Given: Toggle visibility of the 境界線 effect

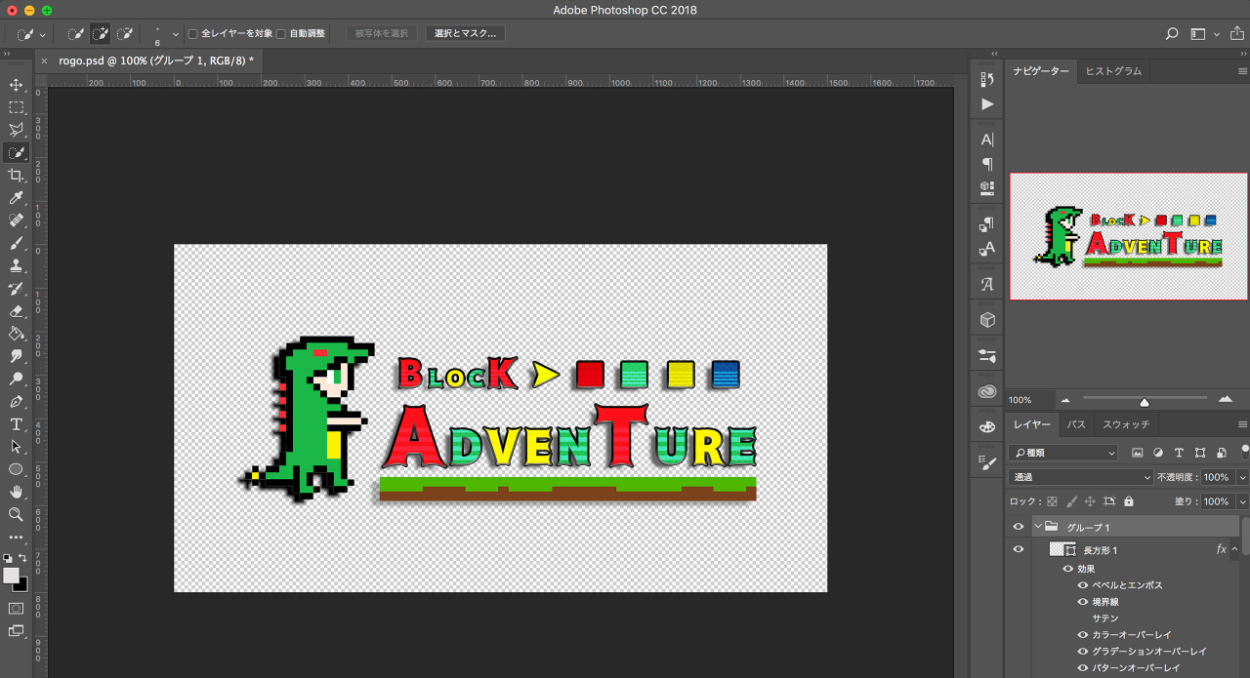Looking at the screenshot, I should [x=1082, y=602].
